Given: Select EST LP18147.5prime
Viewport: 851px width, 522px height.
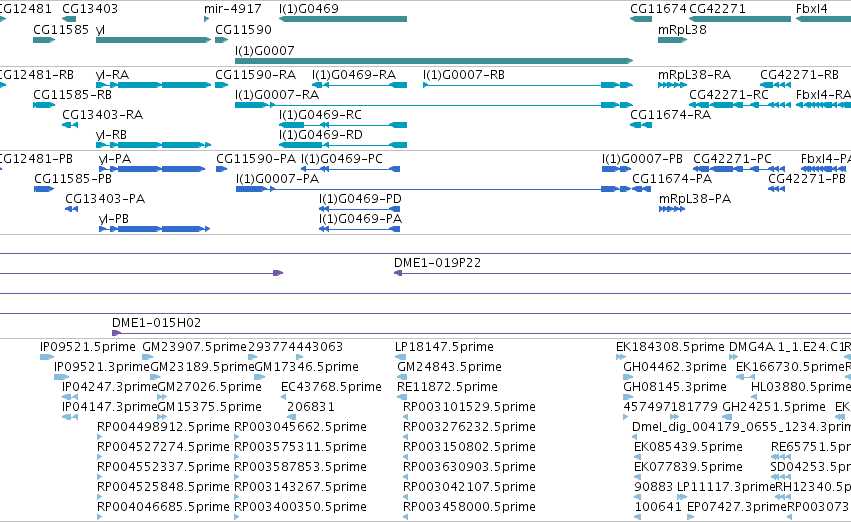Looking at the screenshot, I should tap(444, 347).
